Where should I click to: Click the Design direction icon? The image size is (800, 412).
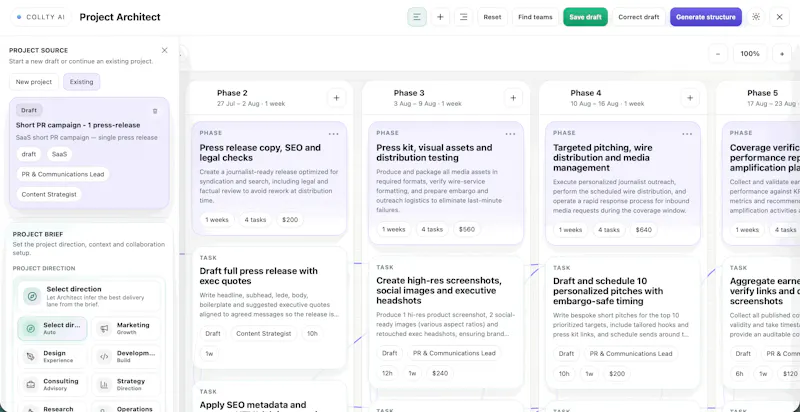click(30, 356)
